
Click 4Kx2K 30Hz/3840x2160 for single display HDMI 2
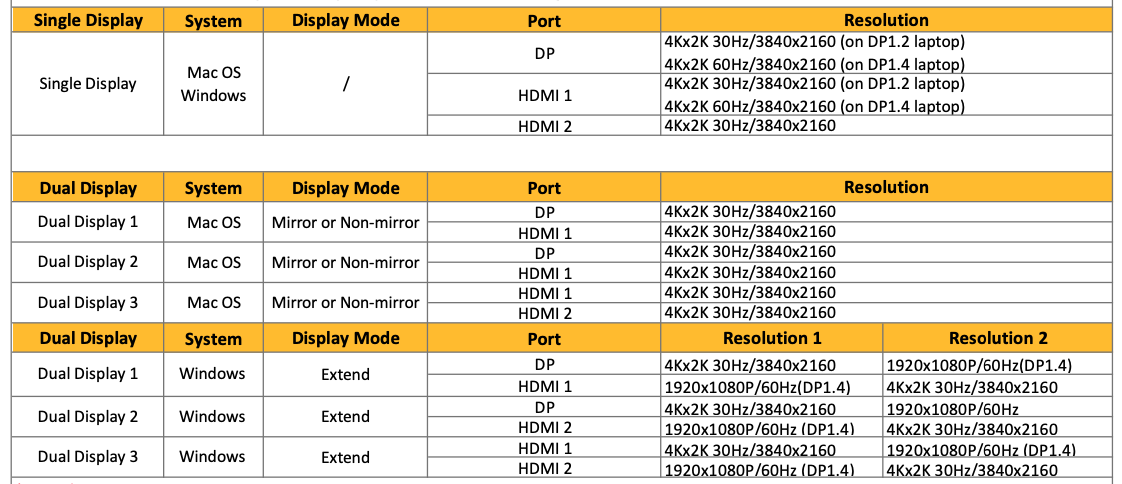[750, 127]
